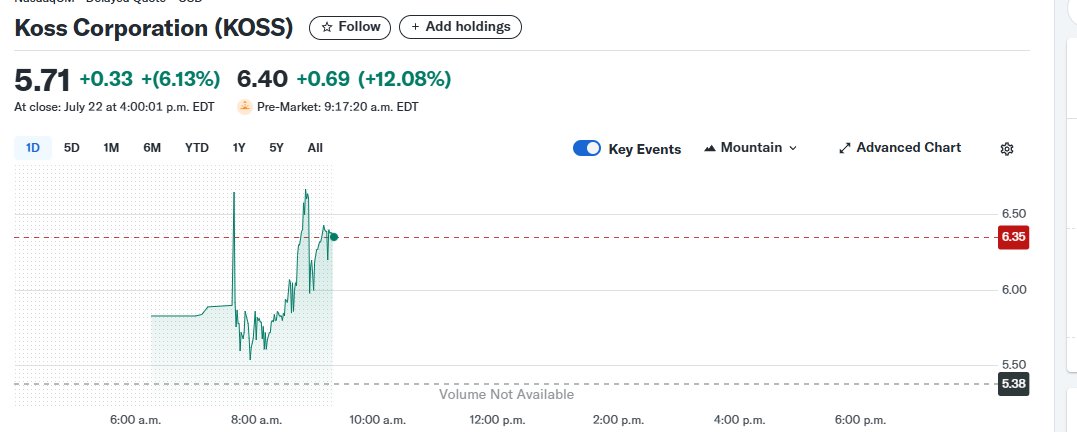Click the 'At close: July 22' timestamp

tap(114, 107)
